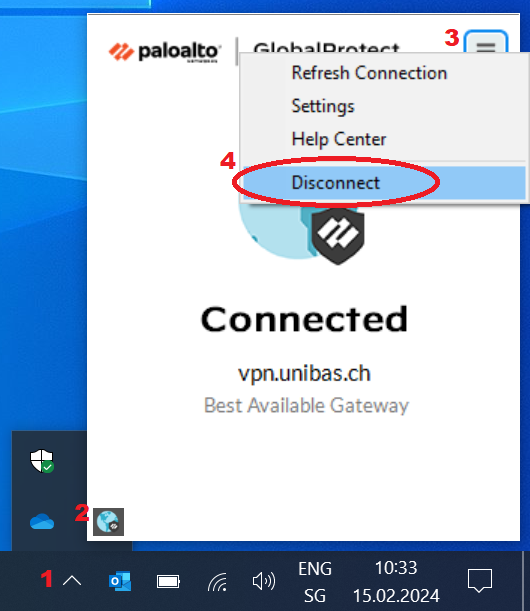Image resolution: width=530 pixels, height=611 pixels.
Task: Click the vpn.unibas.ch portal text
Action: point(304,373)
